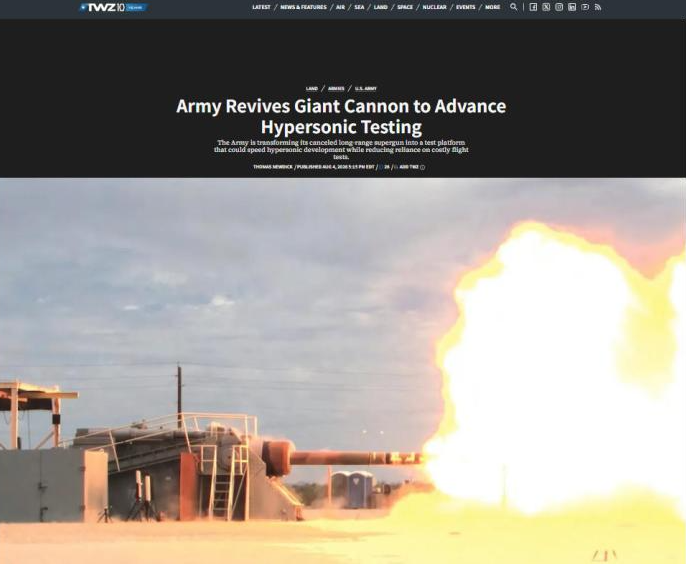Go to the Air section
The height and width of the screenshot is (565, 686).
pyautogui.click(x=340, y=7)
